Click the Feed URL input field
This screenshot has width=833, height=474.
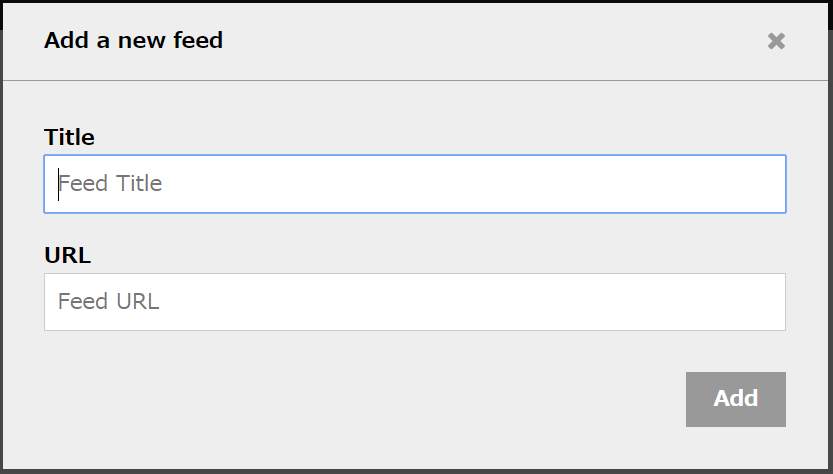[x=414, y=302]
